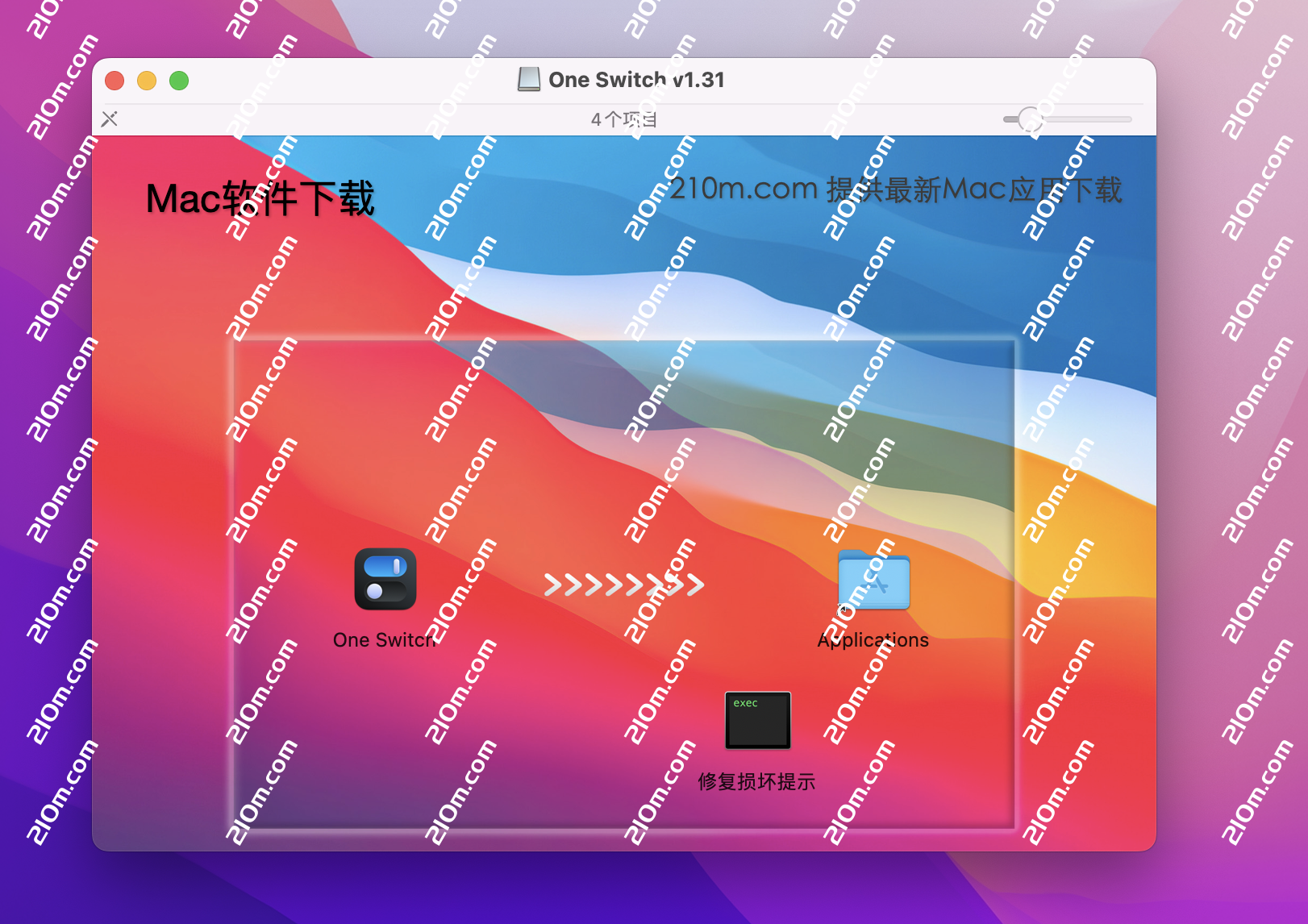1308x924 pixels.
Task: Open the Applications folder shortcut
Action: [x=873, y=581]
